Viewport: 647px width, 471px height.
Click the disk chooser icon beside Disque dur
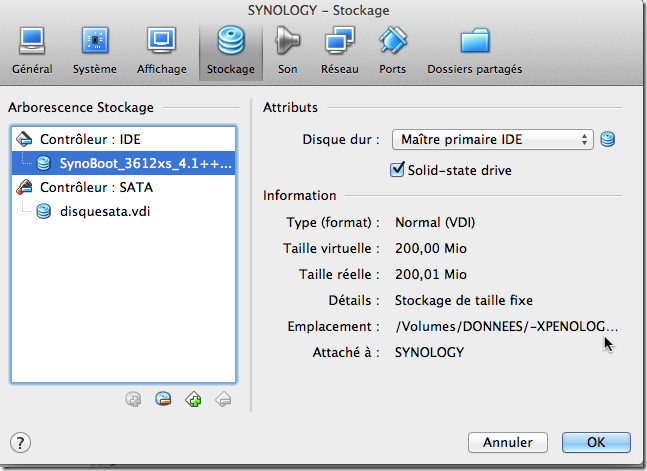(607, 140)
